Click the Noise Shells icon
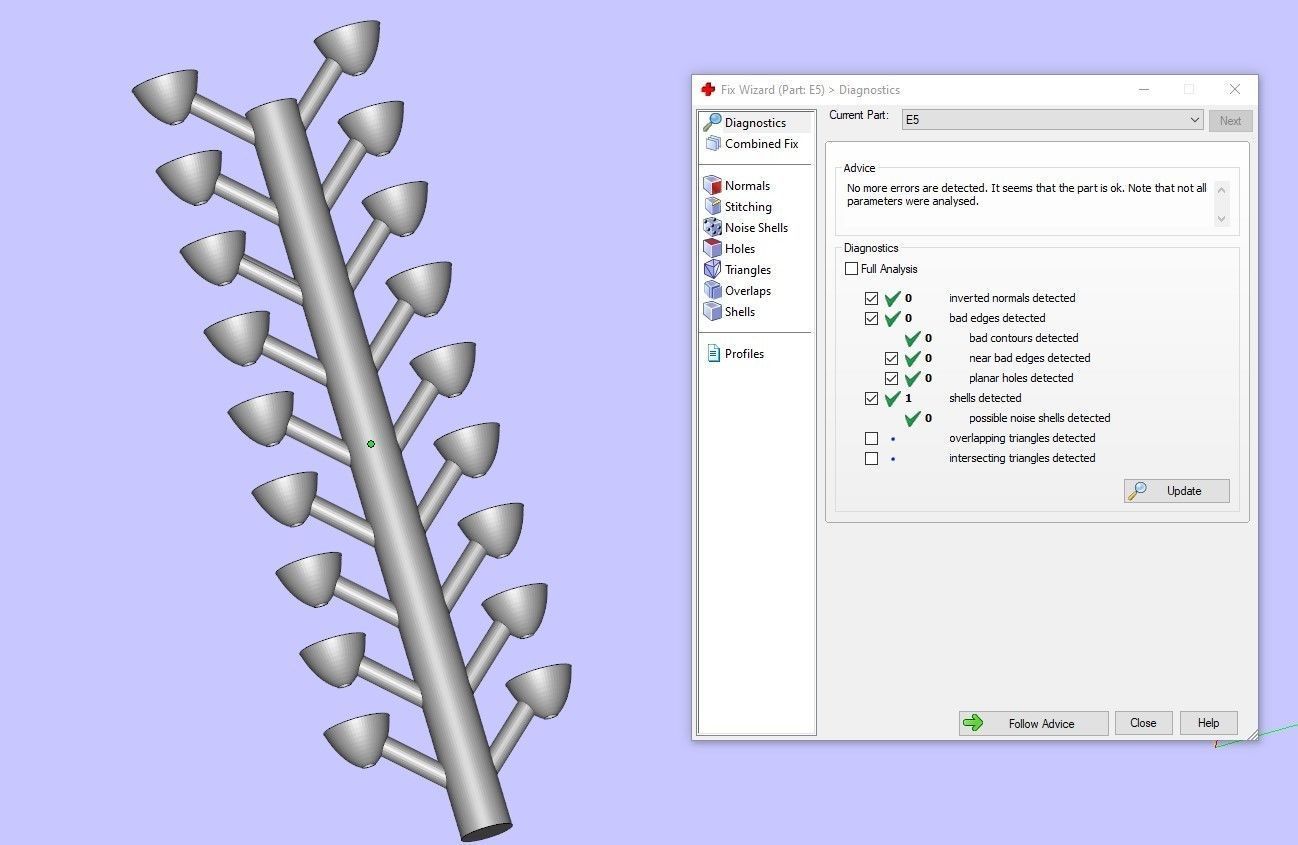Image resolution: width=1298 pixels, height=845 pixels. click(x=712, y=227)
